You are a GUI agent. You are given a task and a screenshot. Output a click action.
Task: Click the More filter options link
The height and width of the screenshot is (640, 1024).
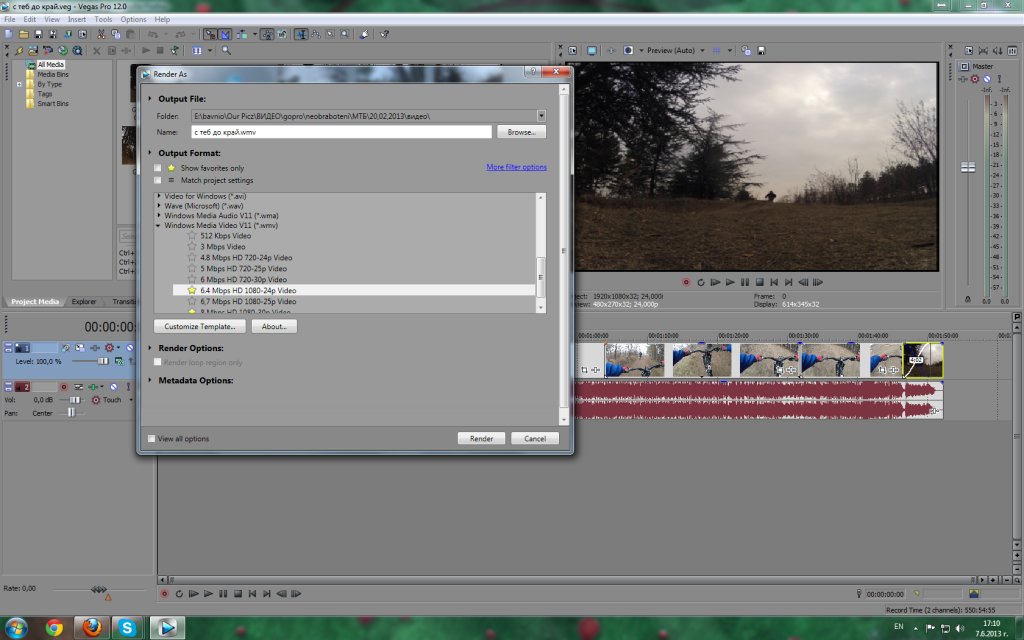click(x=516, y=167)
